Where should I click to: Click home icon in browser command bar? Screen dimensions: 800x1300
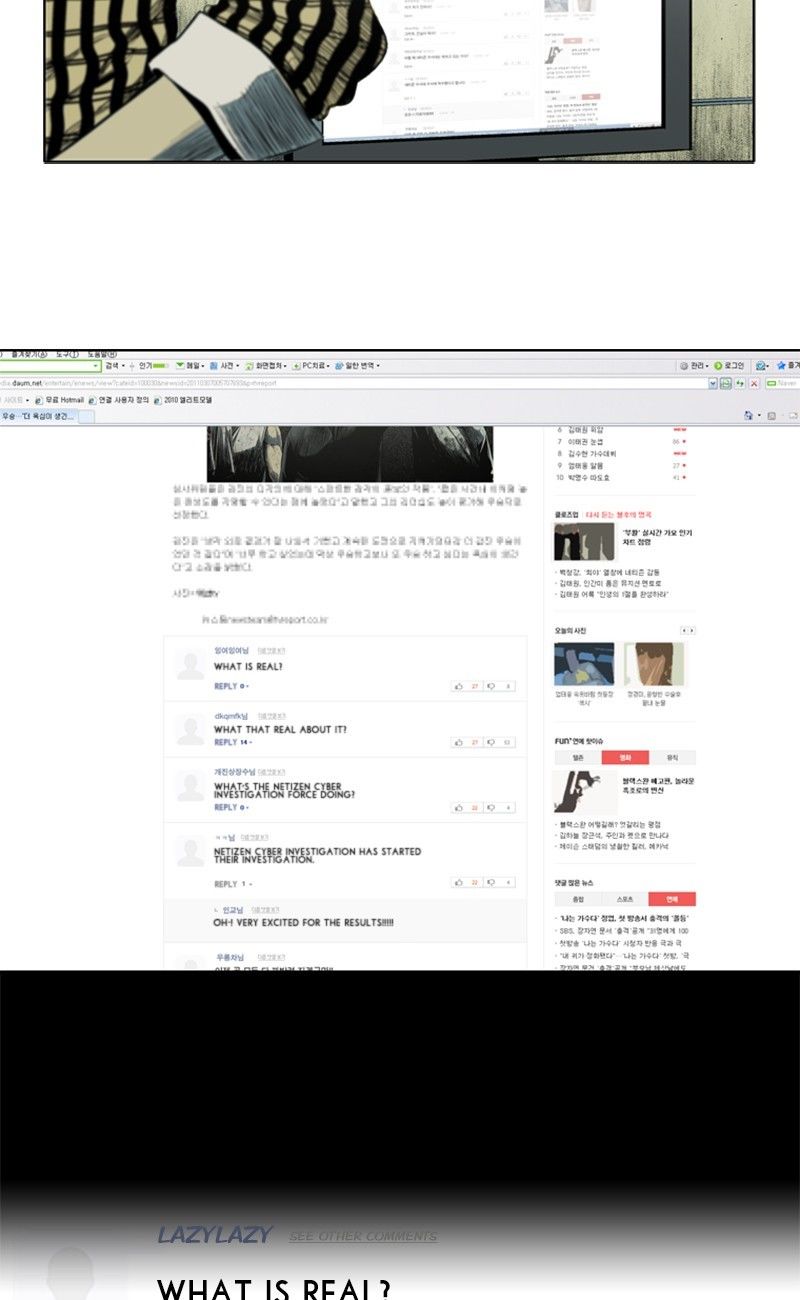pos(748,415)
